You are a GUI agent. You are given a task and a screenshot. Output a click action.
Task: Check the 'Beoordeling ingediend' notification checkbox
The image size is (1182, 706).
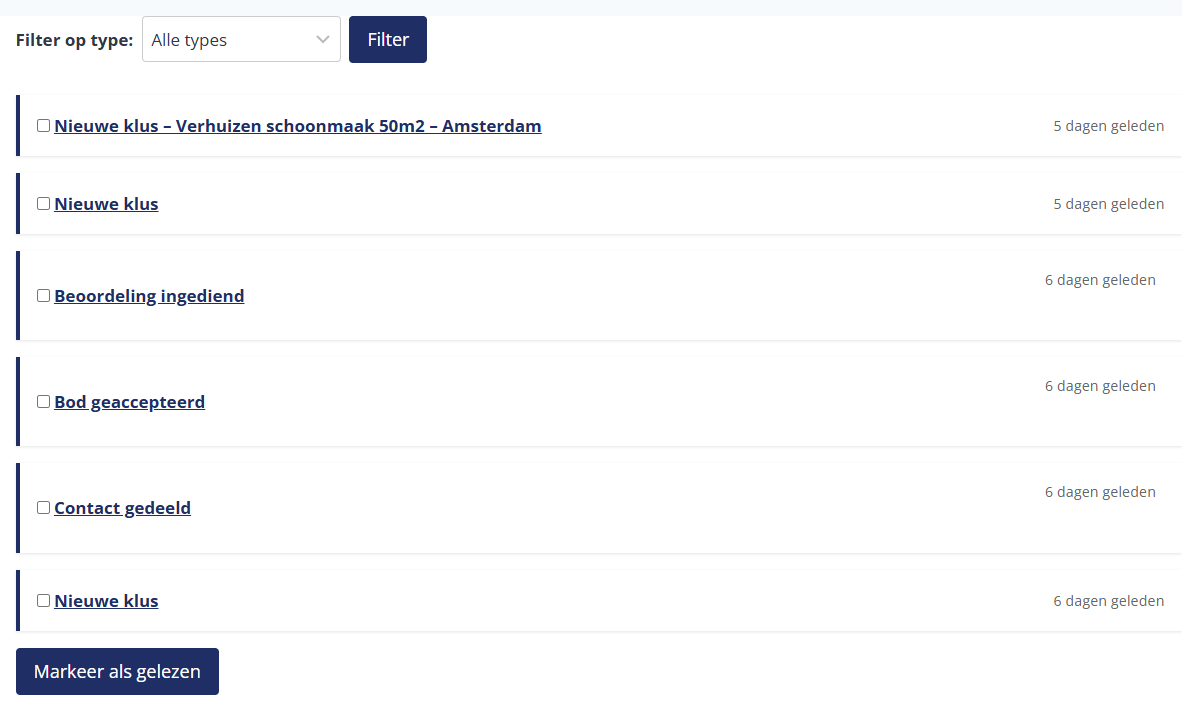[x=43, y=296]
